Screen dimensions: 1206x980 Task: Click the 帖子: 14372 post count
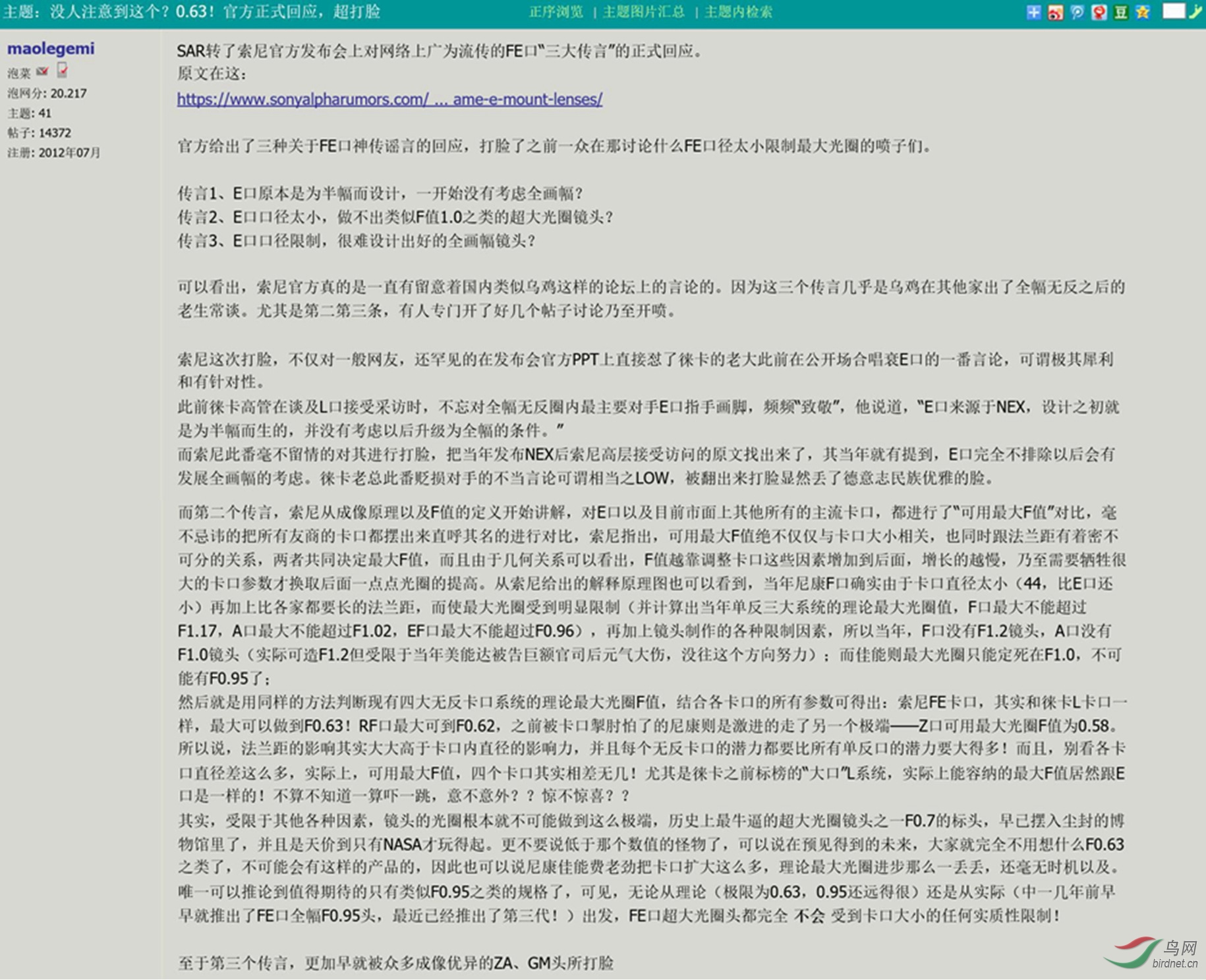39,133
